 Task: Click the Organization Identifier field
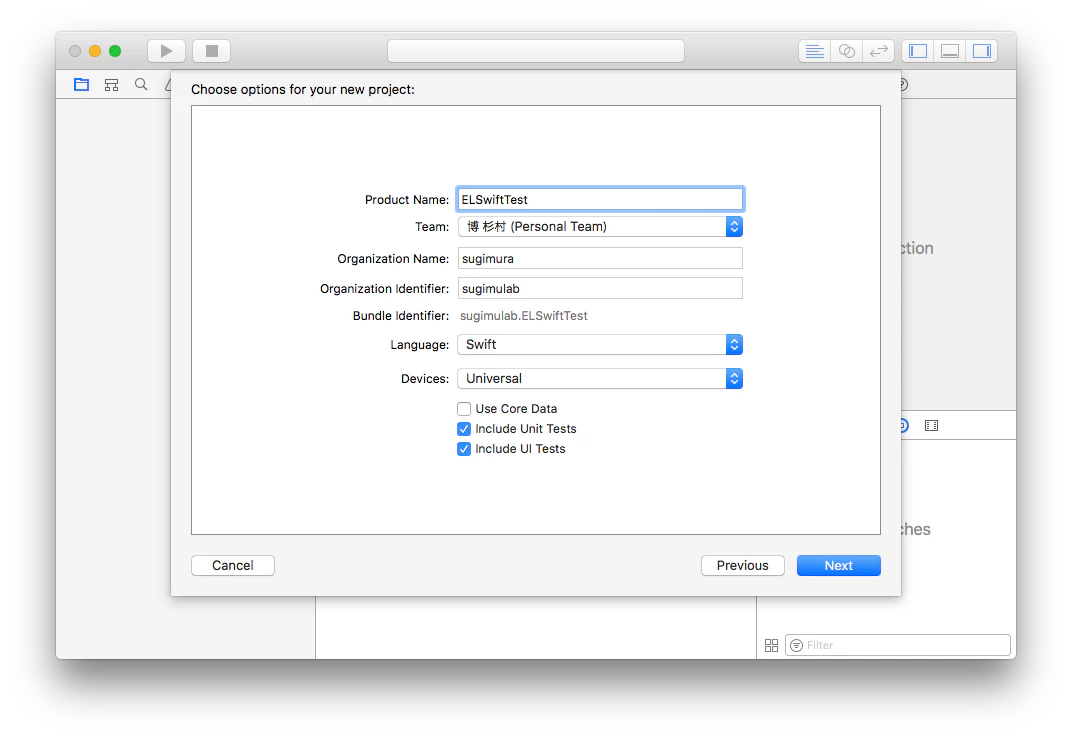(x=600, y=288)
